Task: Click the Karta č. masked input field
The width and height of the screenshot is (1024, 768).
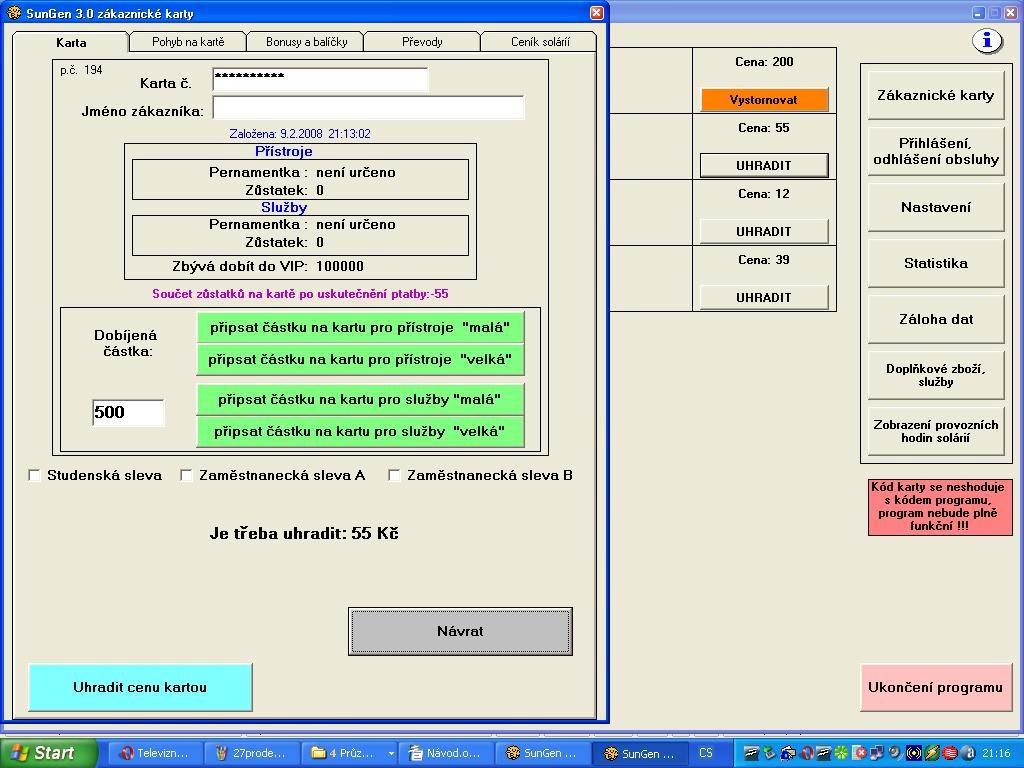Action: [320, 80]
